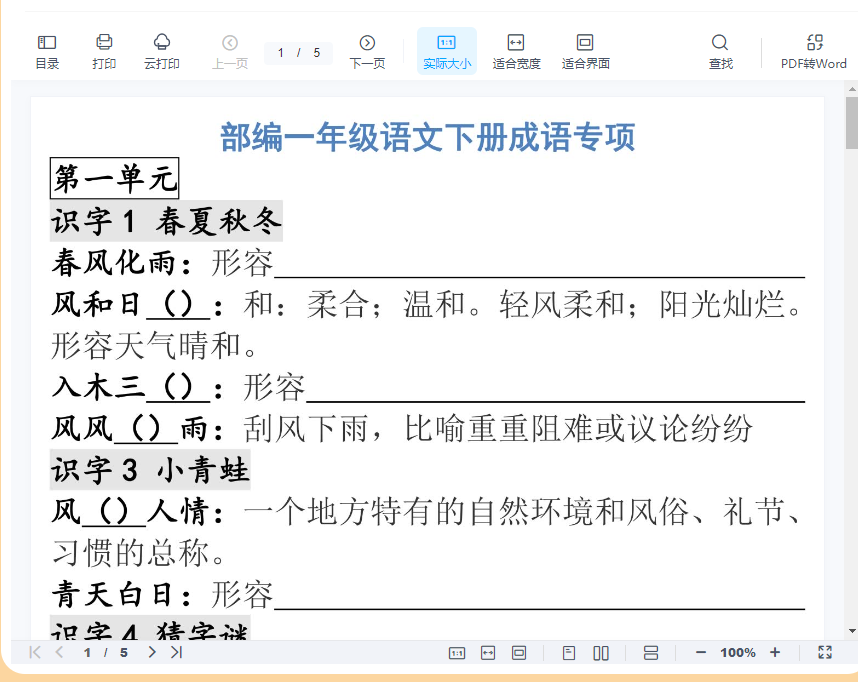
Task: Enter fullscreen mode from the status bar
Action: click(825, 652)
